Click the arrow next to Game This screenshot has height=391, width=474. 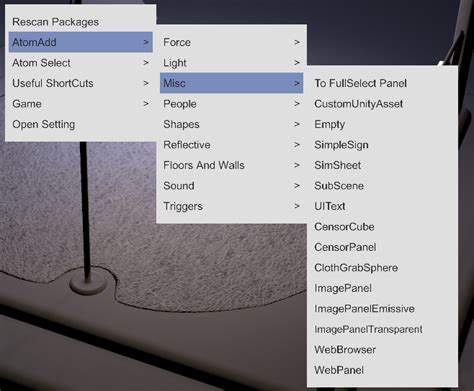click(146, 104)
